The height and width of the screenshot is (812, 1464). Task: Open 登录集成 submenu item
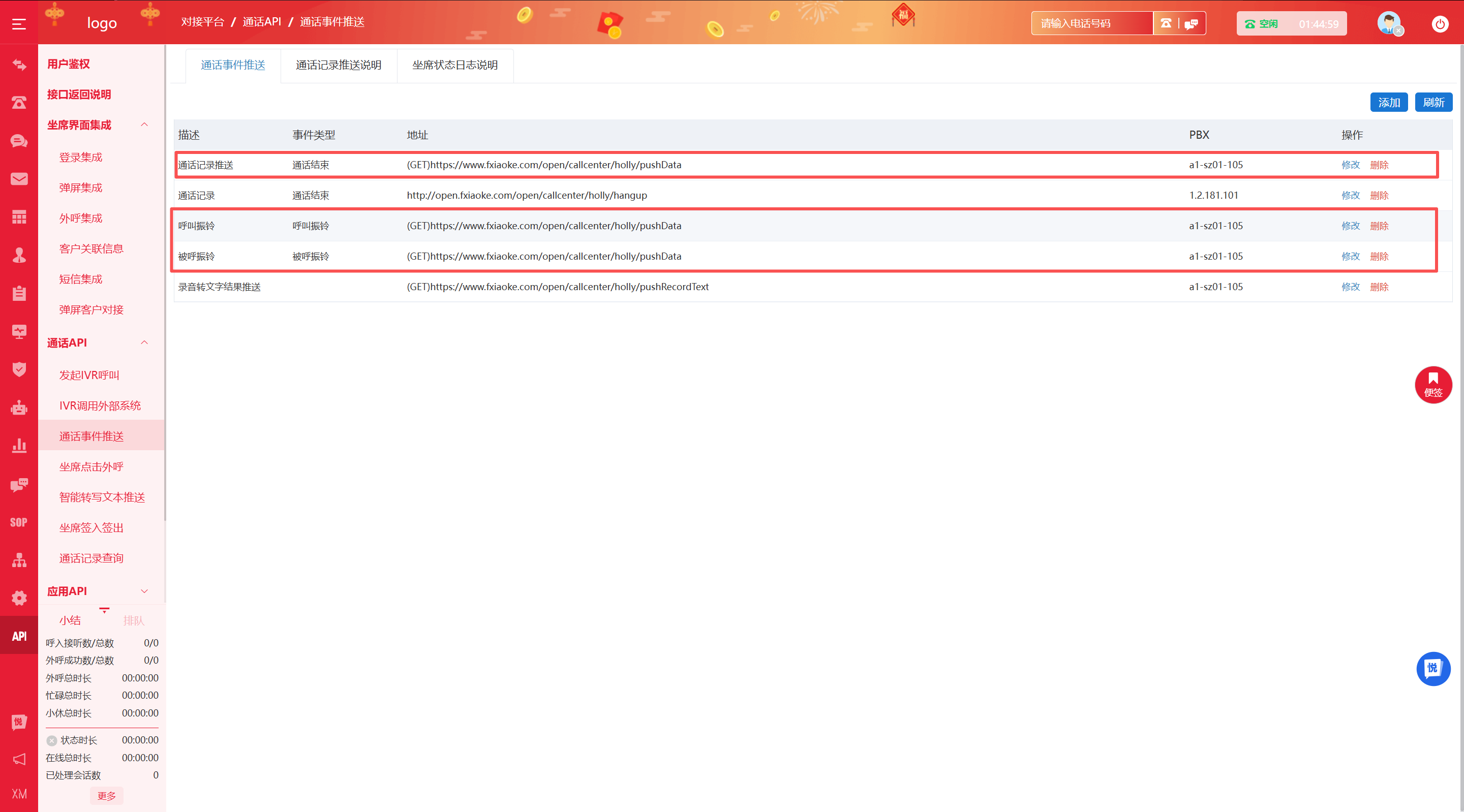pyautogui.click(x=81, y=158)
